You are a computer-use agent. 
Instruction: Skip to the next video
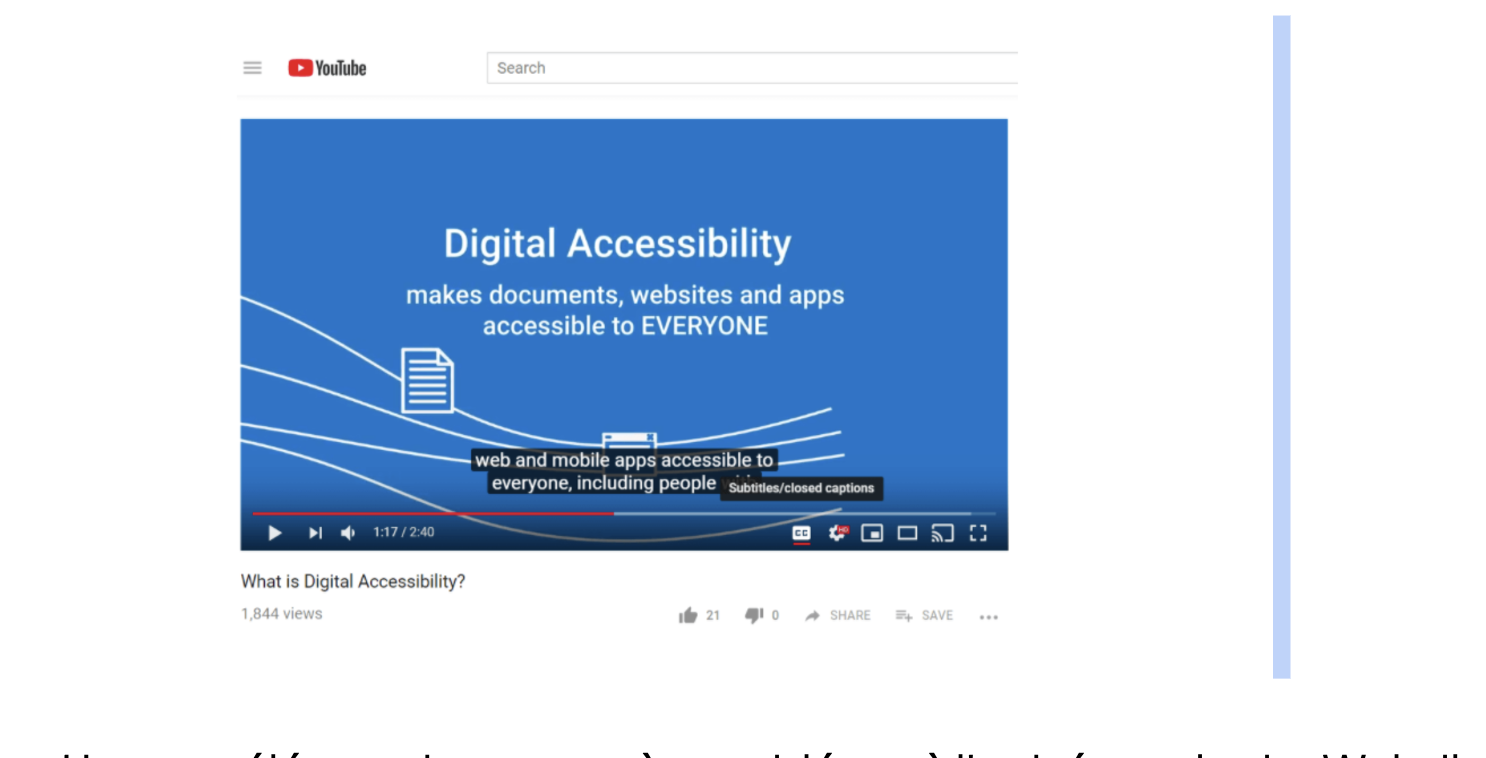[x=315, y=533]
